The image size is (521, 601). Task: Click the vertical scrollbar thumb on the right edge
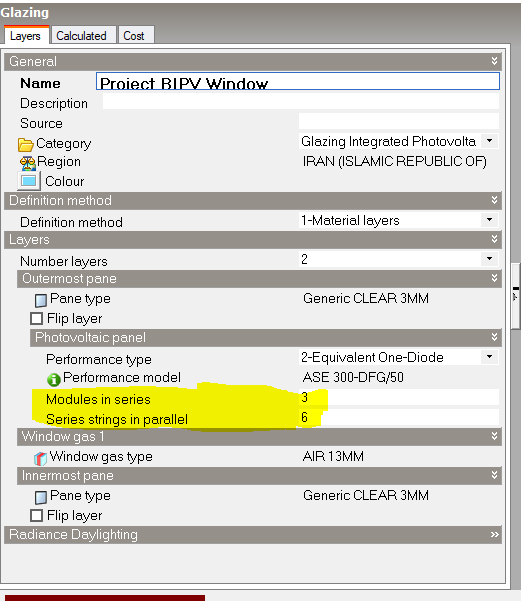coord(516,296)
